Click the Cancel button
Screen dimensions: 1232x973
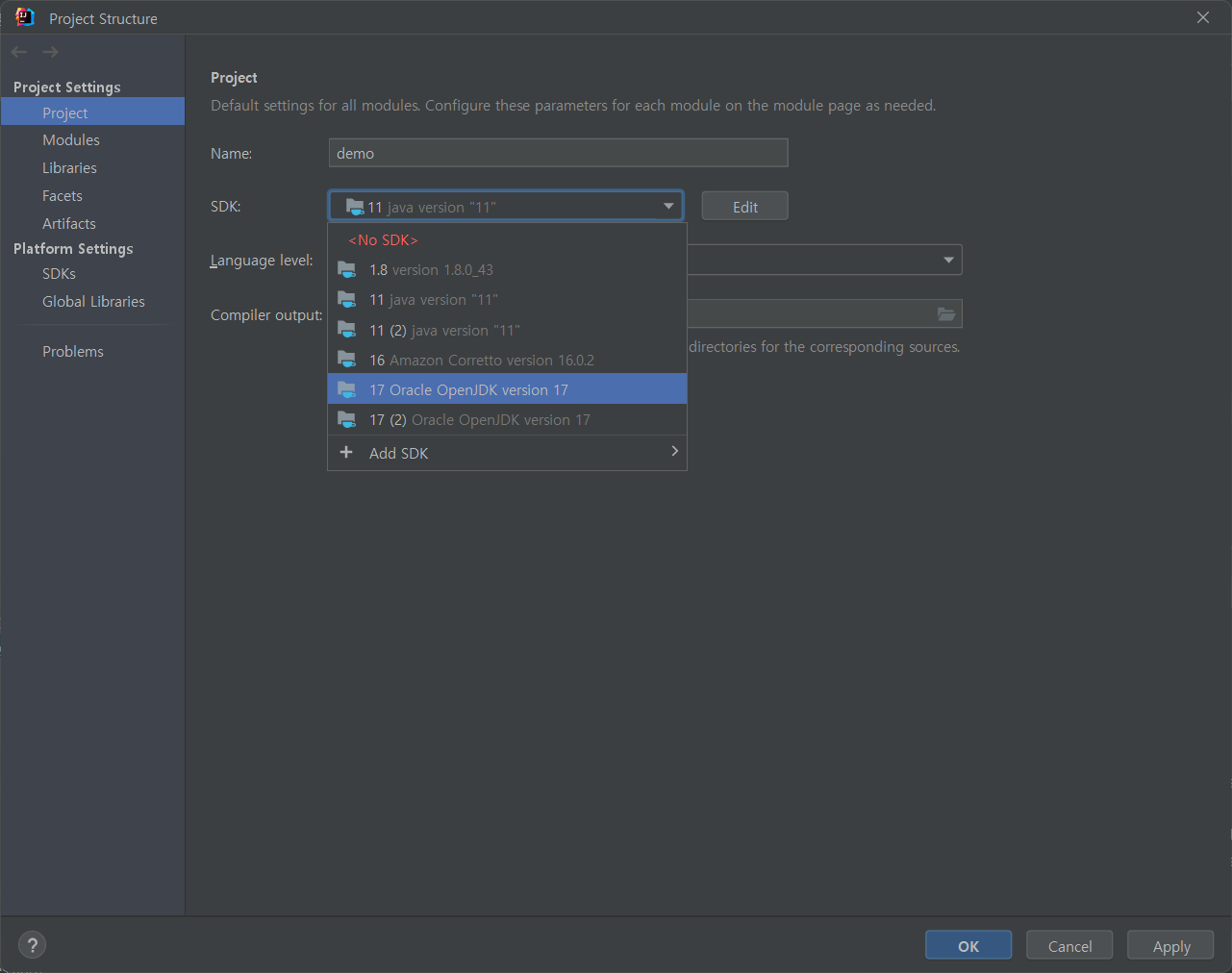[1069, 945]
